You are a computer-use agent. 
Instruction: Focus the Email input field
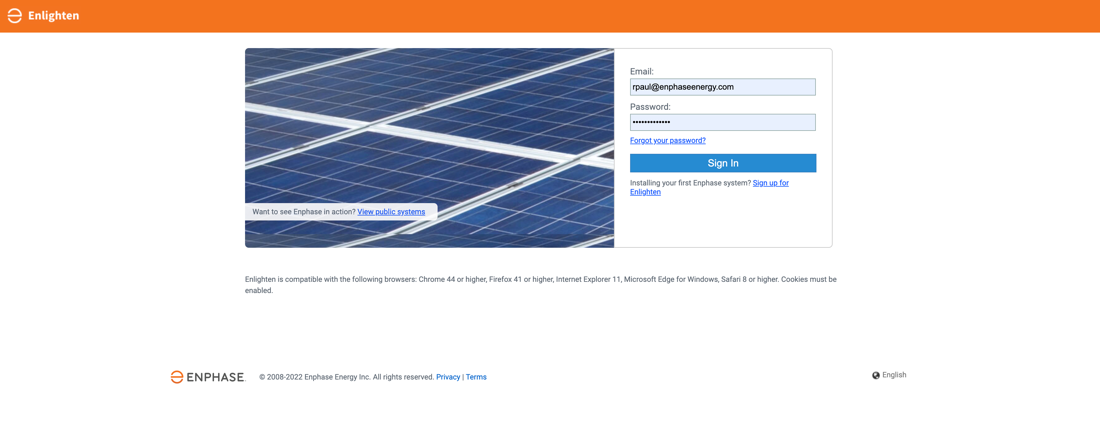click(x=722, y=87)
